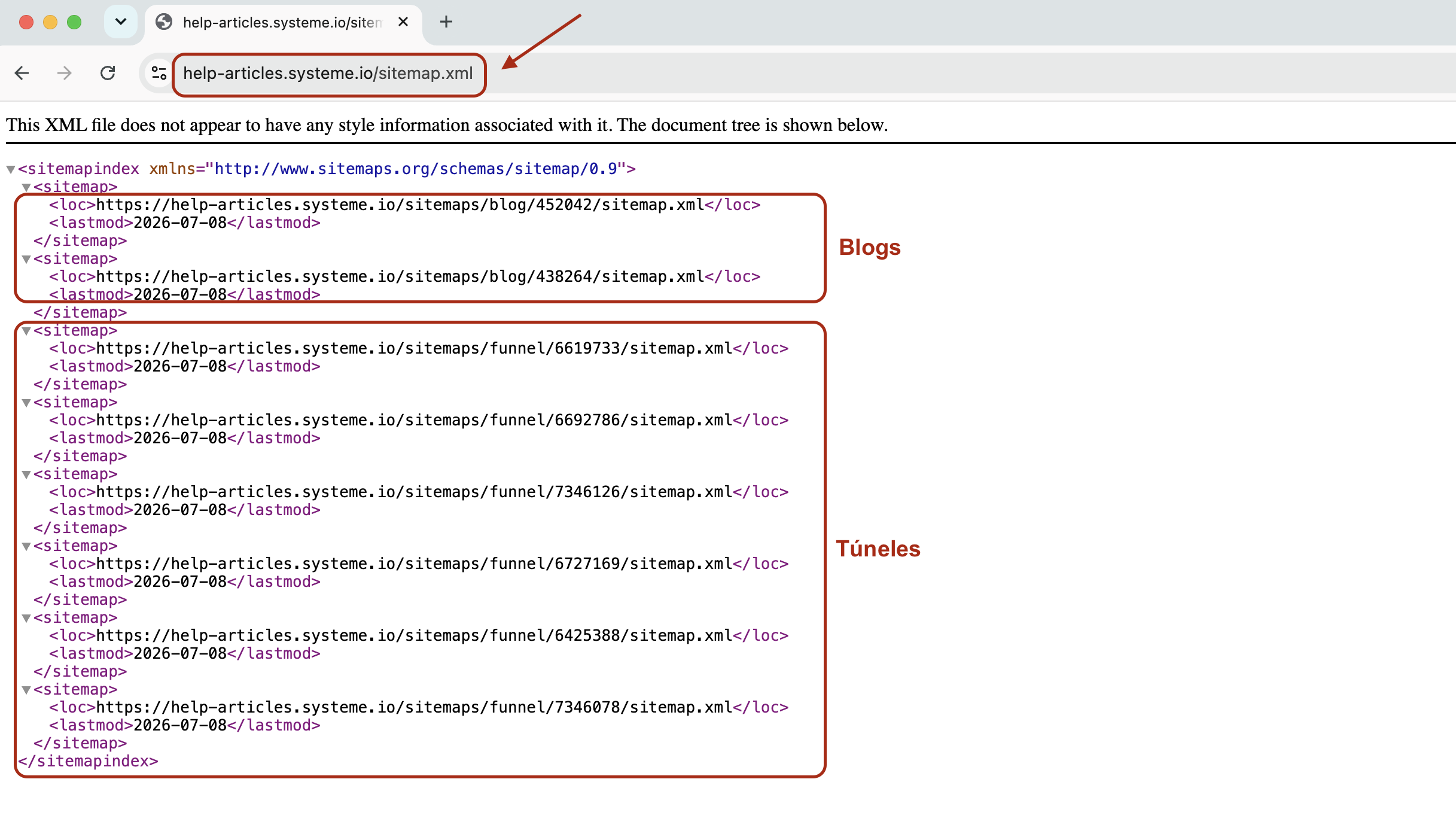Click the green fullscreen window button
Image resolution: width=1456 pixels, height=840 pixels.
[x=74, y=22]
